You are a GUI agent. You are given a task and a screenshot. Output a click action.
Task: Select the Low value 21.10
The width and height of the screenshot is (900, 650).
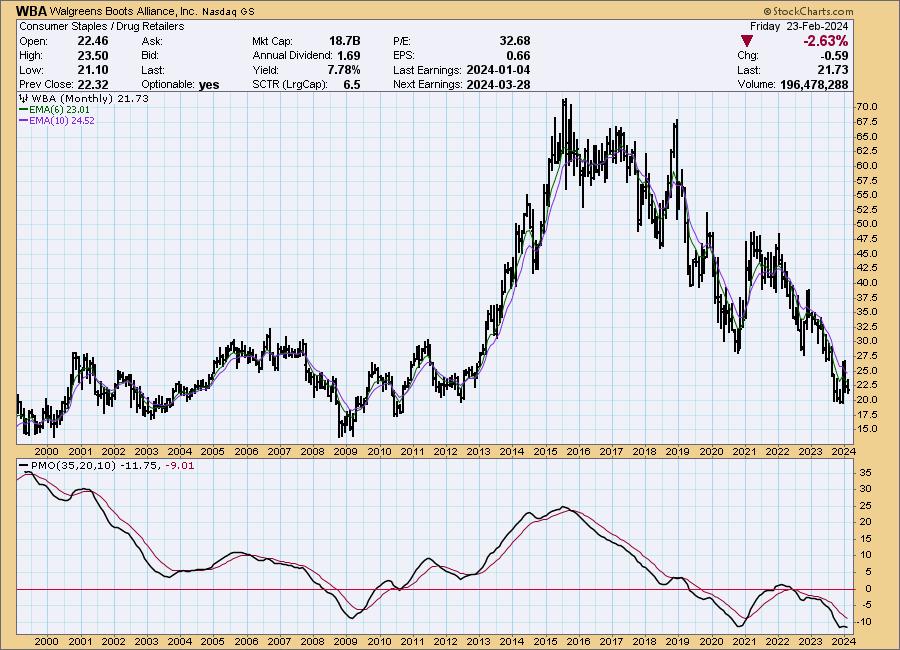click(x=92, y=70)
